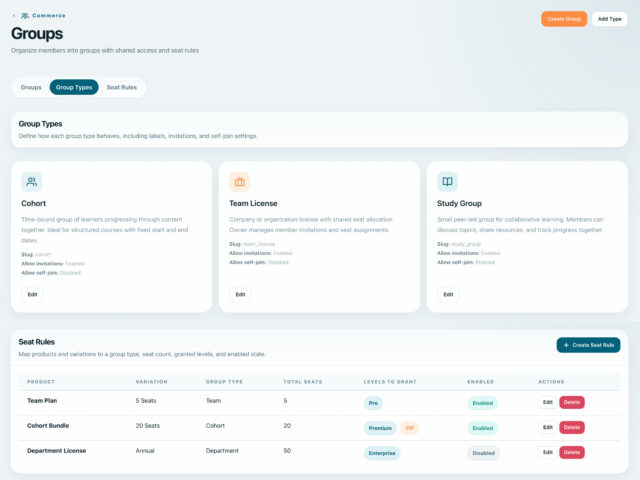Edit the Cohort Bundle seat rule

tap(547, 427)
